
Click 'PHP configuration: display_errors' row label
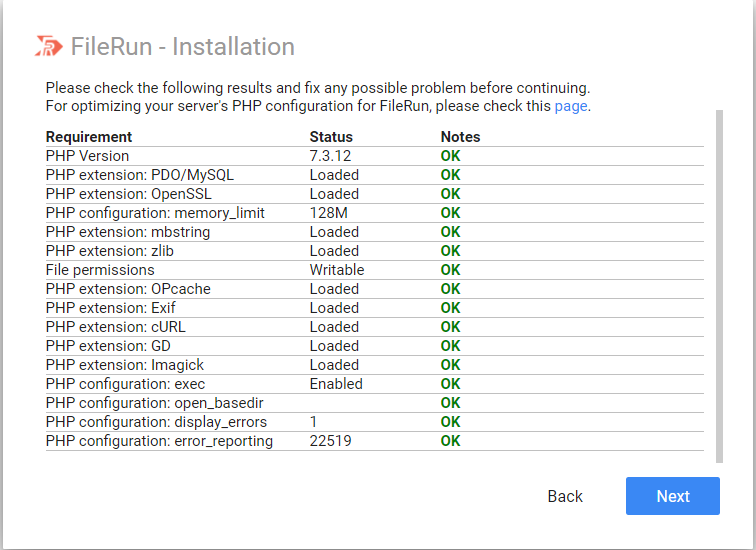[156, 422]
